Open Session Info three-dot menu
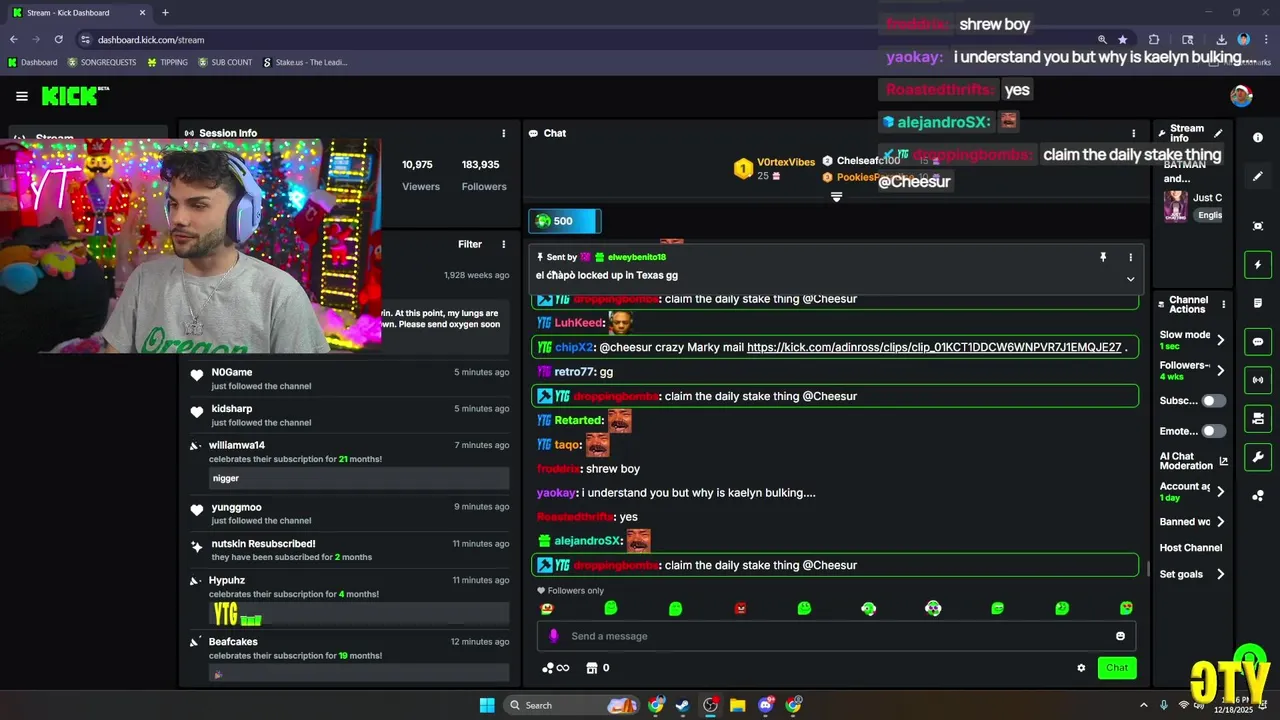Viewport: 1280px width, 720px height. click(x=503, y=133)
